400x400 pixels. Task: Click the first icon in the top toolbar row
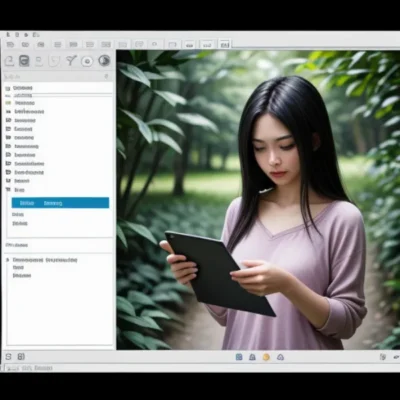pos(10,44)
